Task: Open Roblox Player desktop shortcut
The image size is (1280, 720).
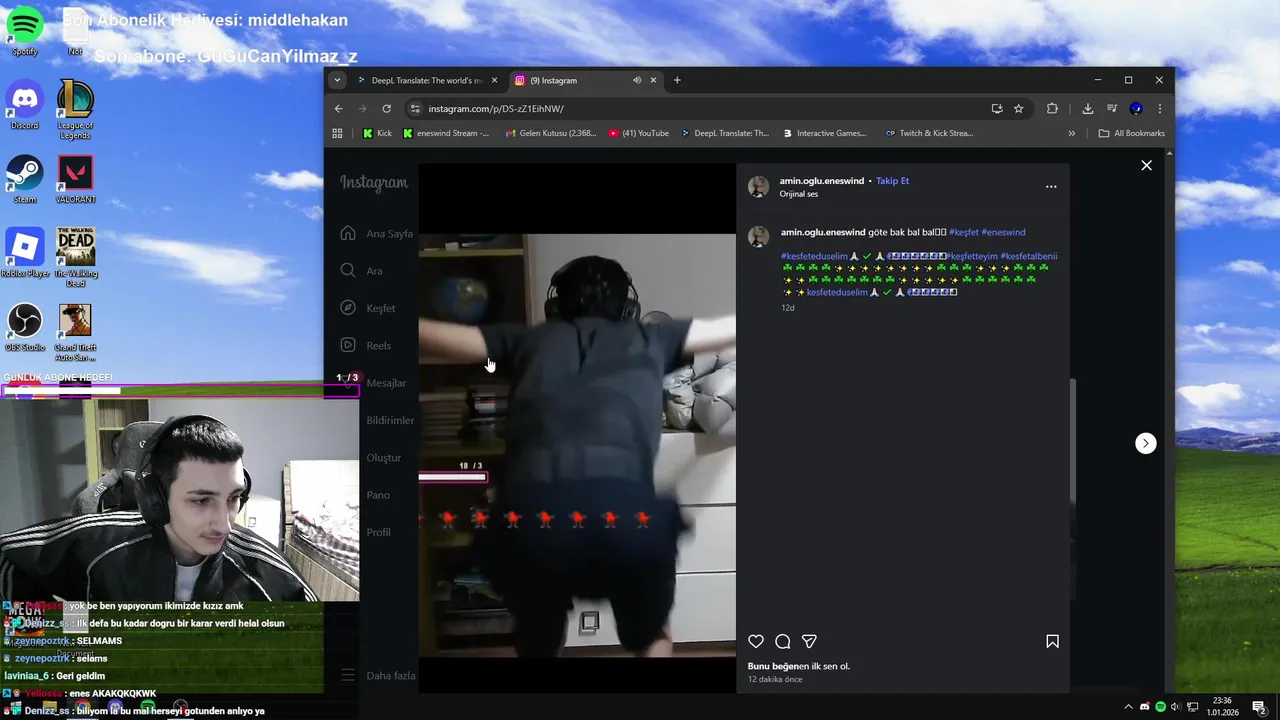Action: (x=24, y=254)
